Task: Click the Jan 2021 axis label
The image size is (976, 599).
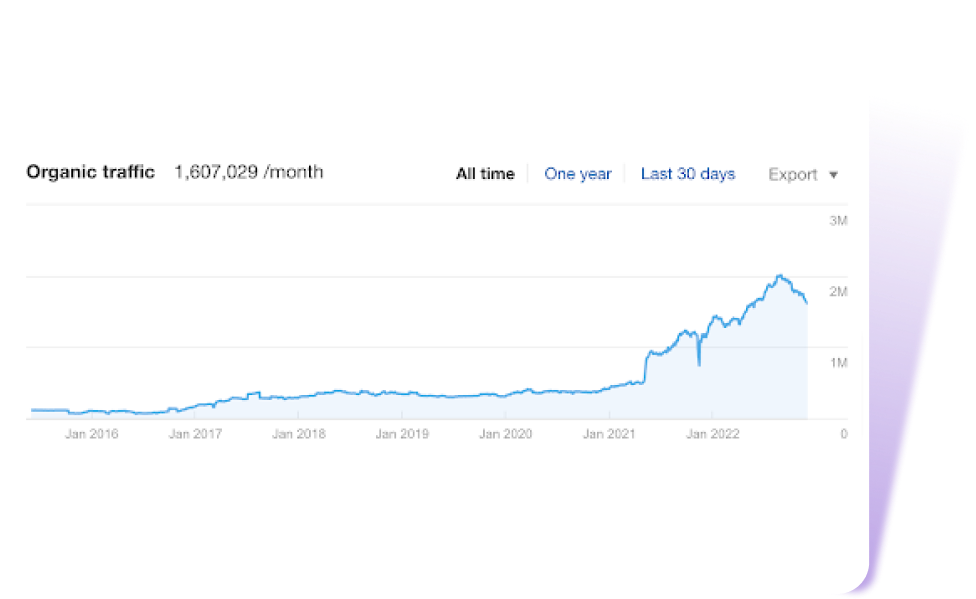Action: pyautogui.click(x=609, y=434)
